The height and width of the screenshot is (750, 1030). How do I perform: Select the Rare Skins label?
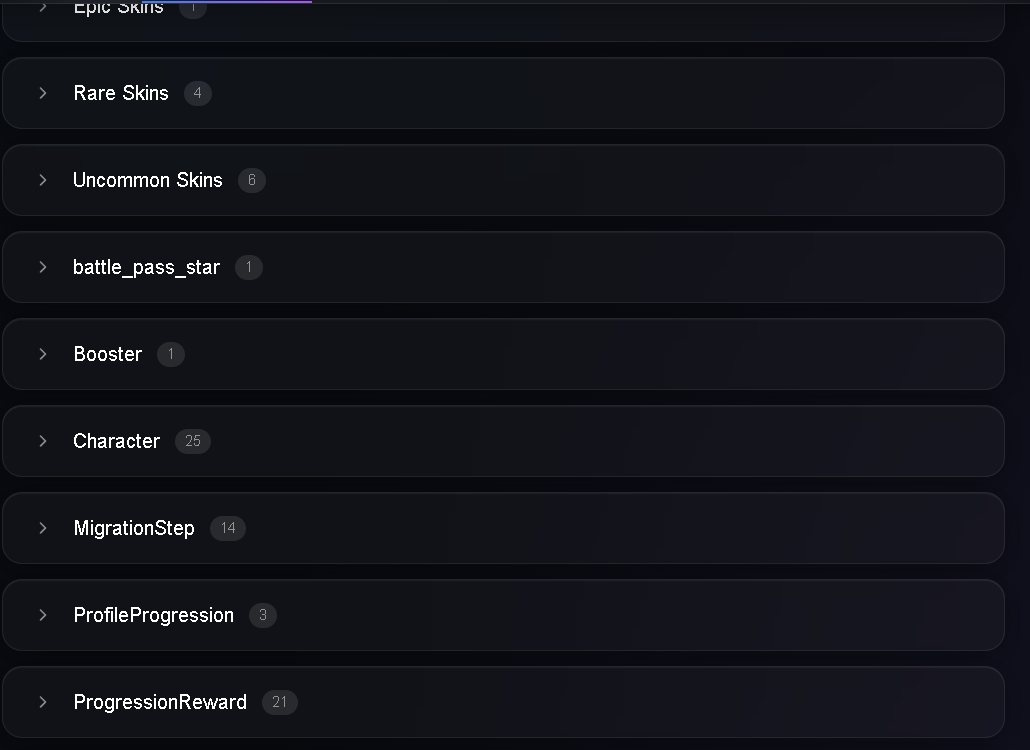(121, 93)
